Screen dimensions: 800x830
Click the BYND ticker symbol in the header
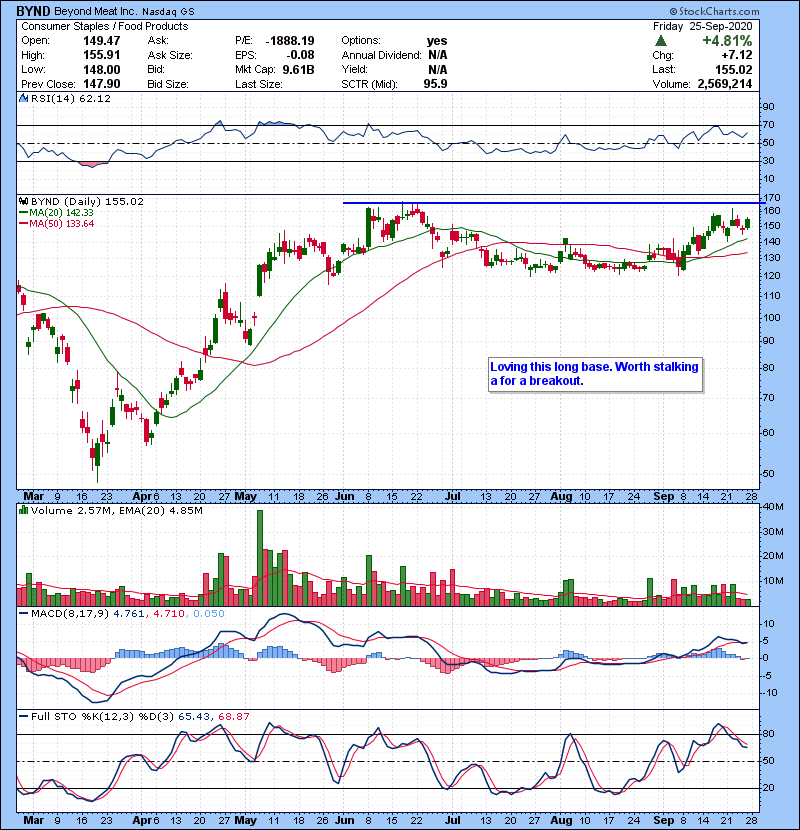tap(36, 10)
